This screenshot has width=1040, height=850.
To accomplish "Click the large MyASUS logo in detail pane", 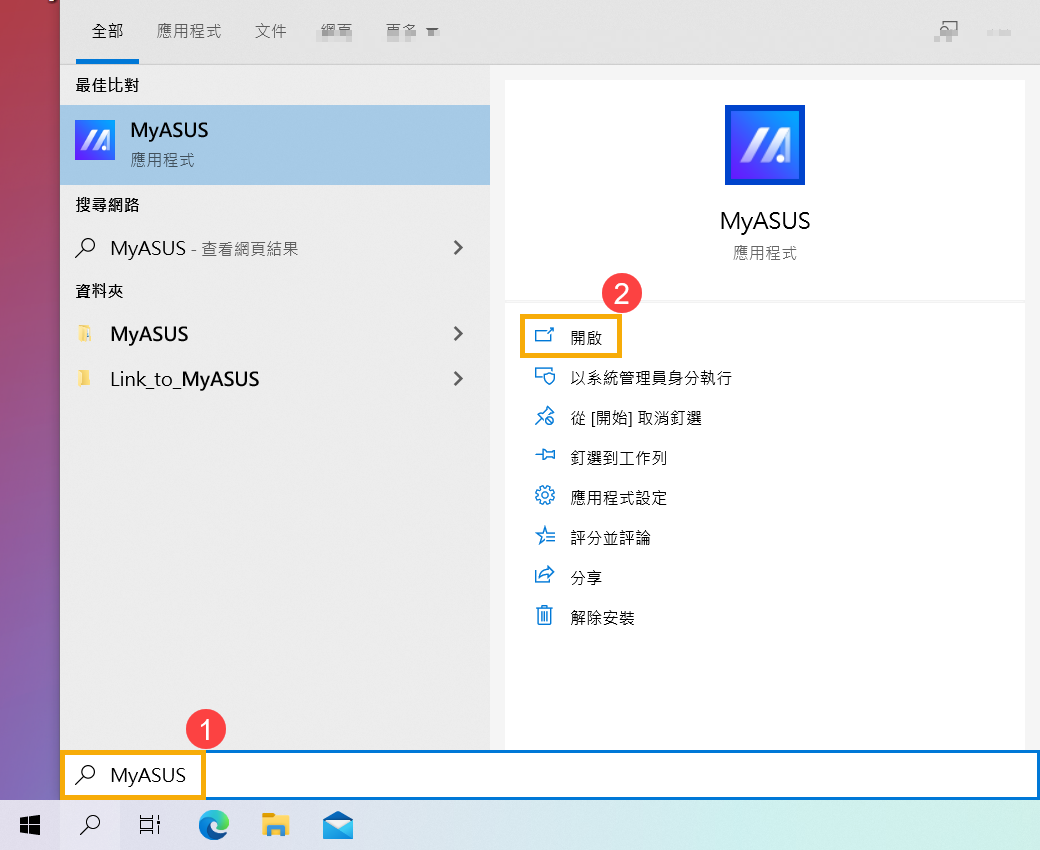I will pos(765,145).
